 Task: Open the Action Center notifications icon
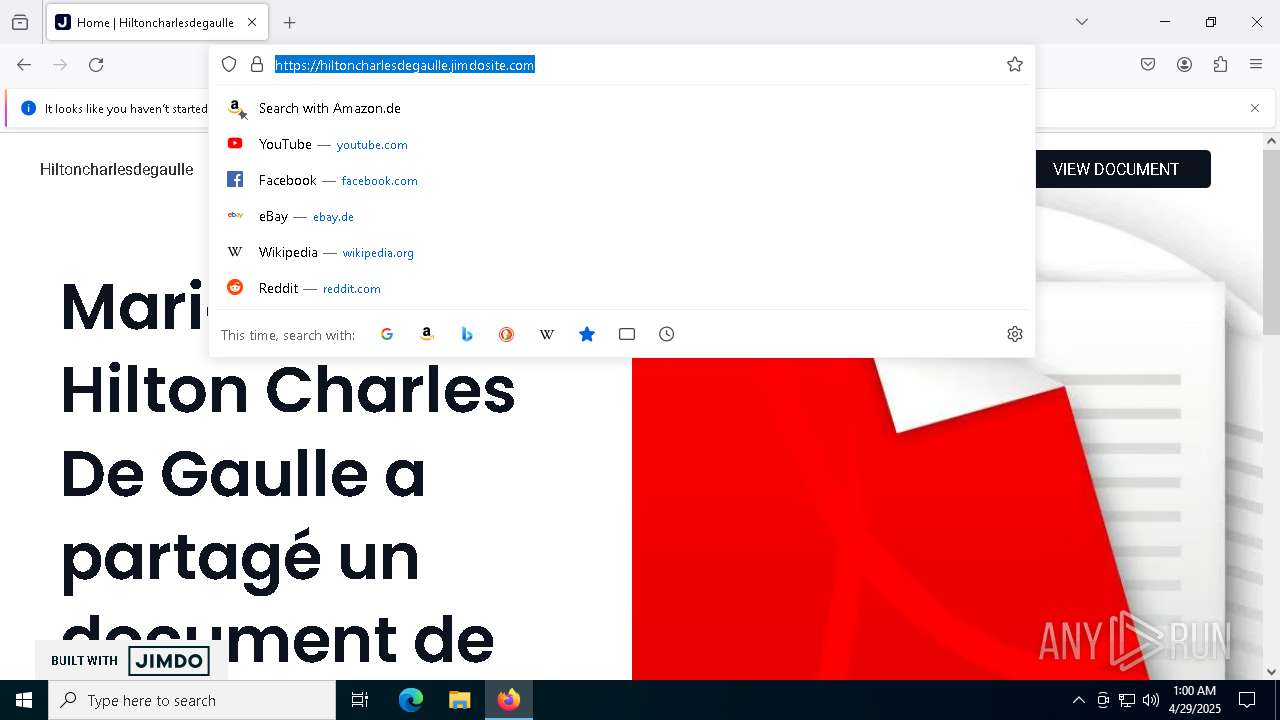coord(1247,700)
